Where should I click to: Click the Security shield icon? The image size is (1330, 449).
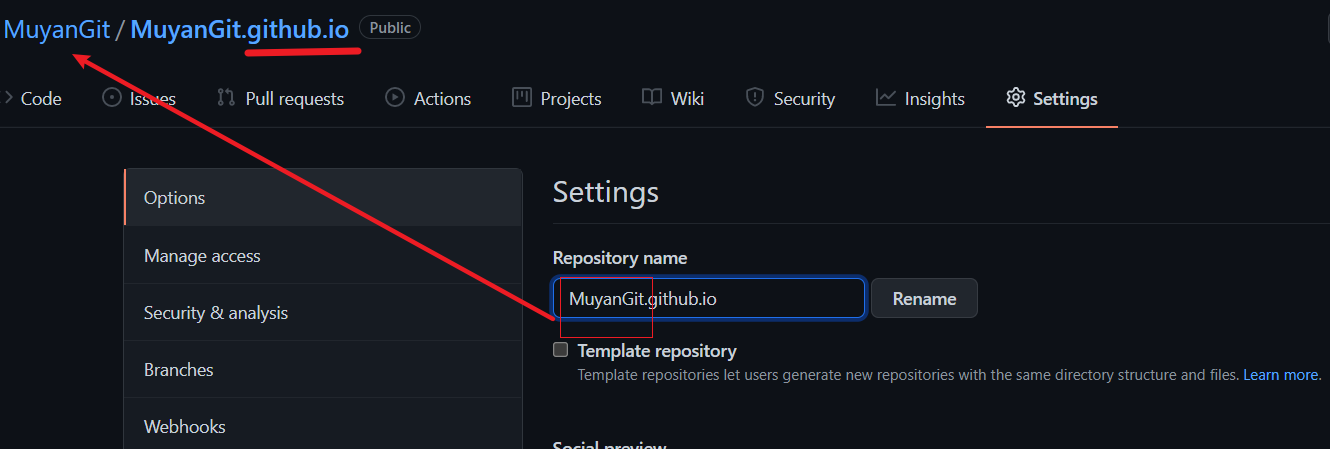tap(755, 98)
